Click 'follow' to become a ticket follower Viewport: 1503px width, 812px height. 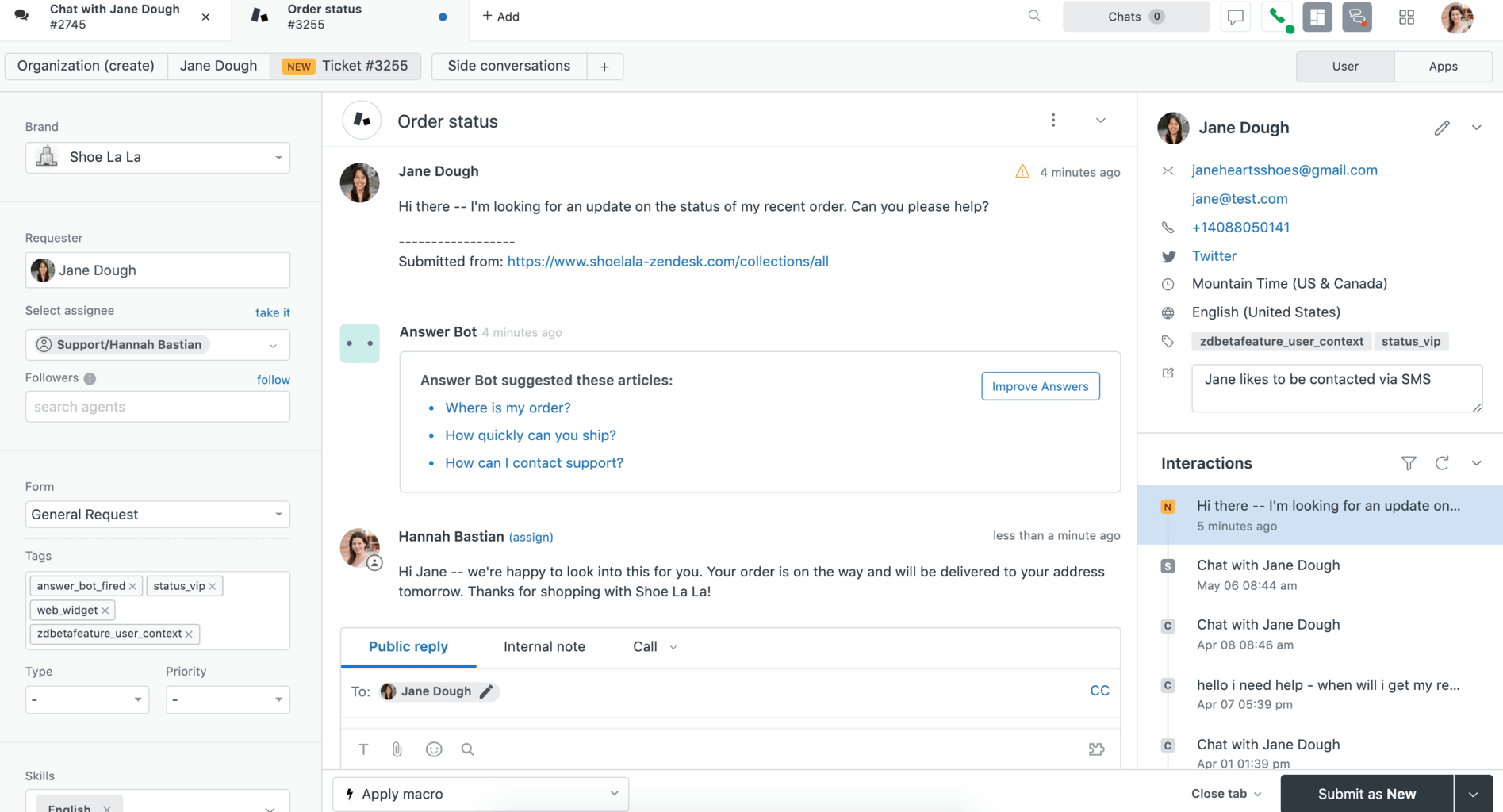(274, 379)
